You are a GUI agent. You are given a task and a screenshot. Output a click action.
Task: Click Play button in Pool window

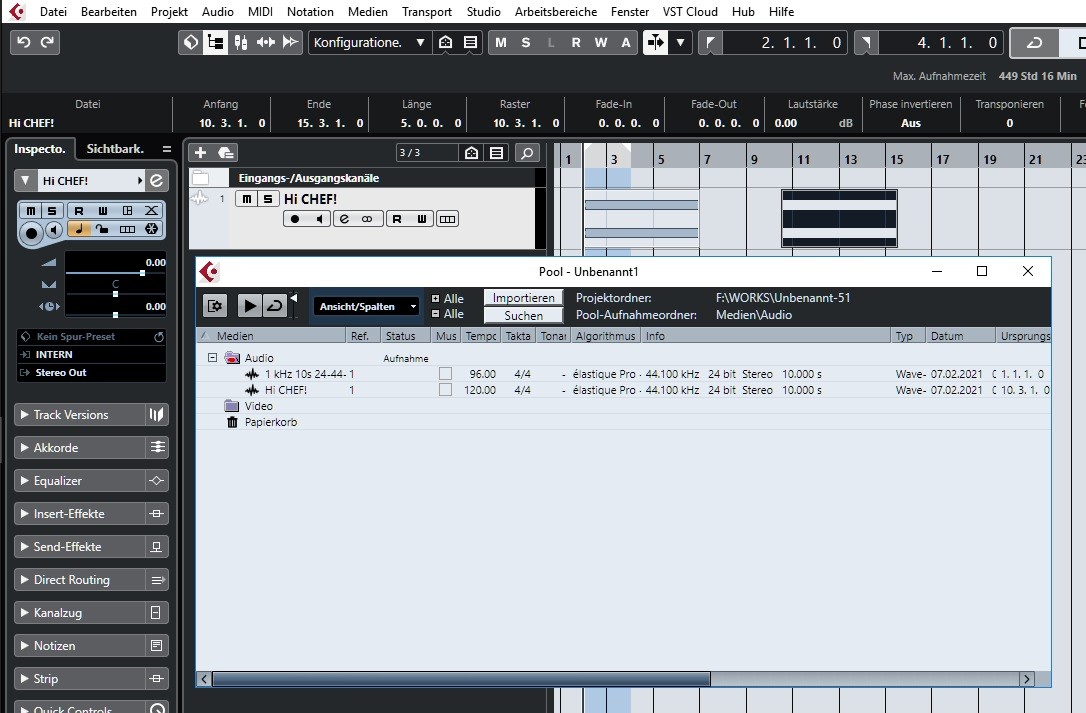(250, 306)
